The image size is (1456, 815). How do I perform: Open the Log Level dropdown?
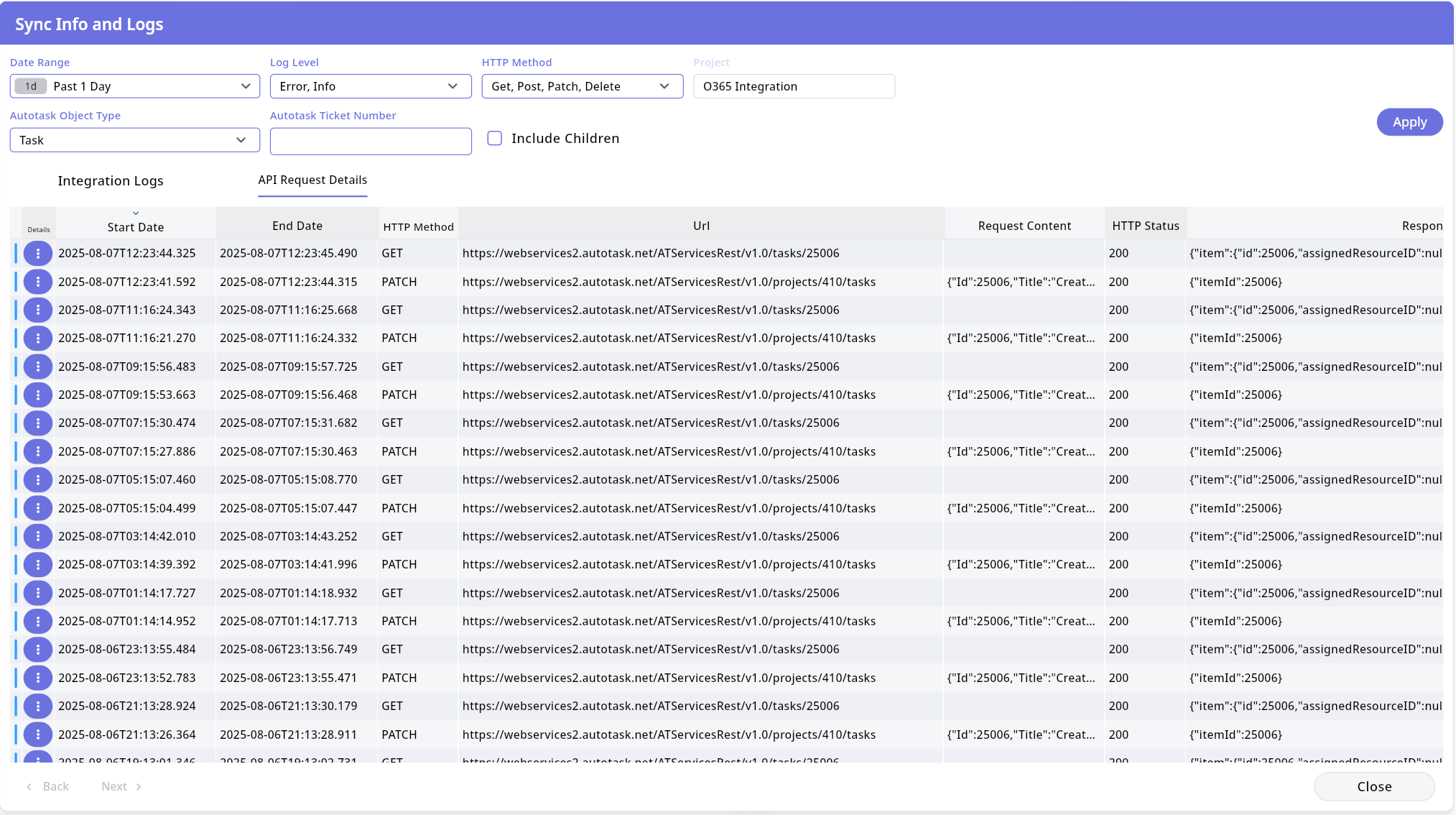[370, 86]
